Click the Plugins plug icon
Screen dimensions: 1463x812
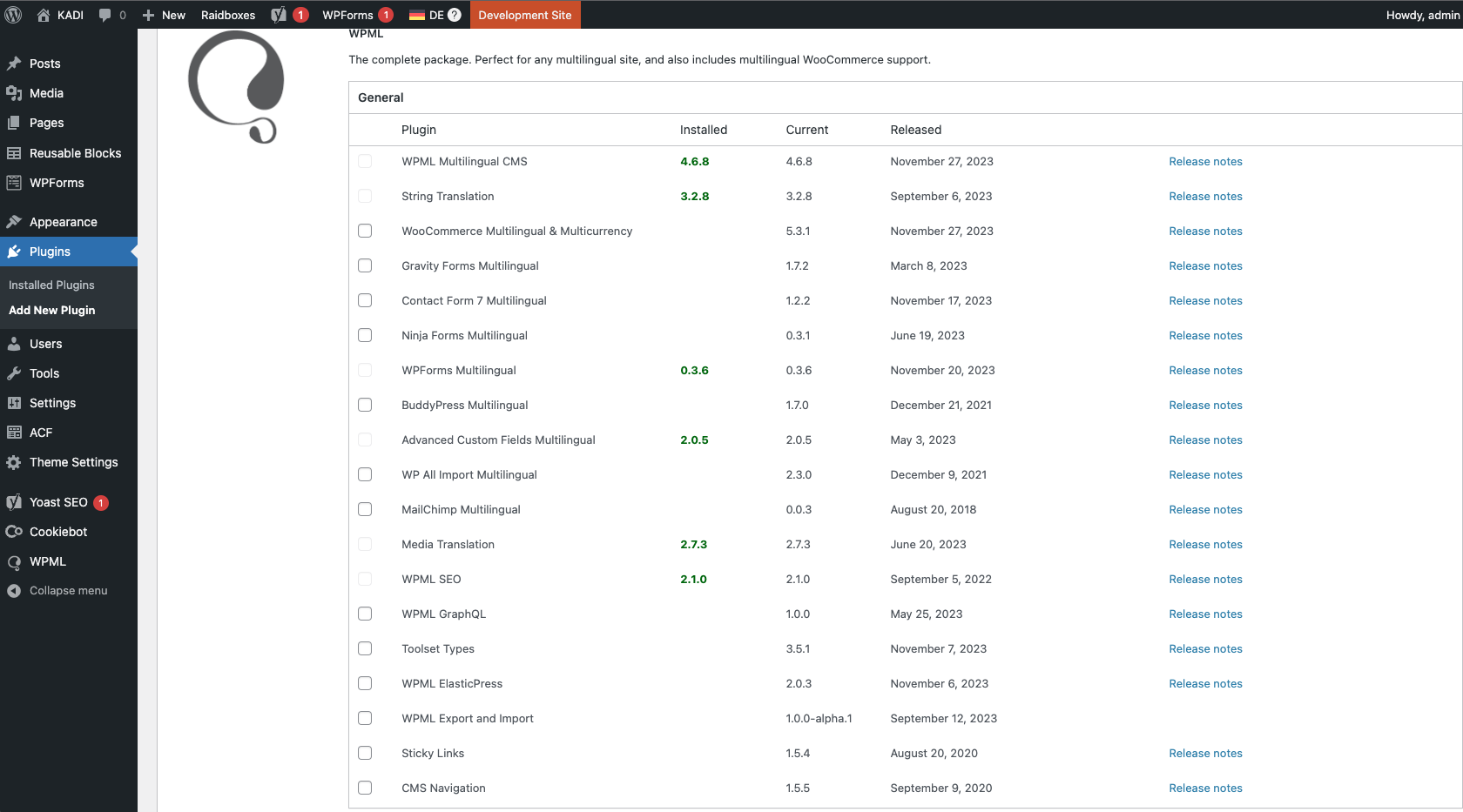[14, 252]
